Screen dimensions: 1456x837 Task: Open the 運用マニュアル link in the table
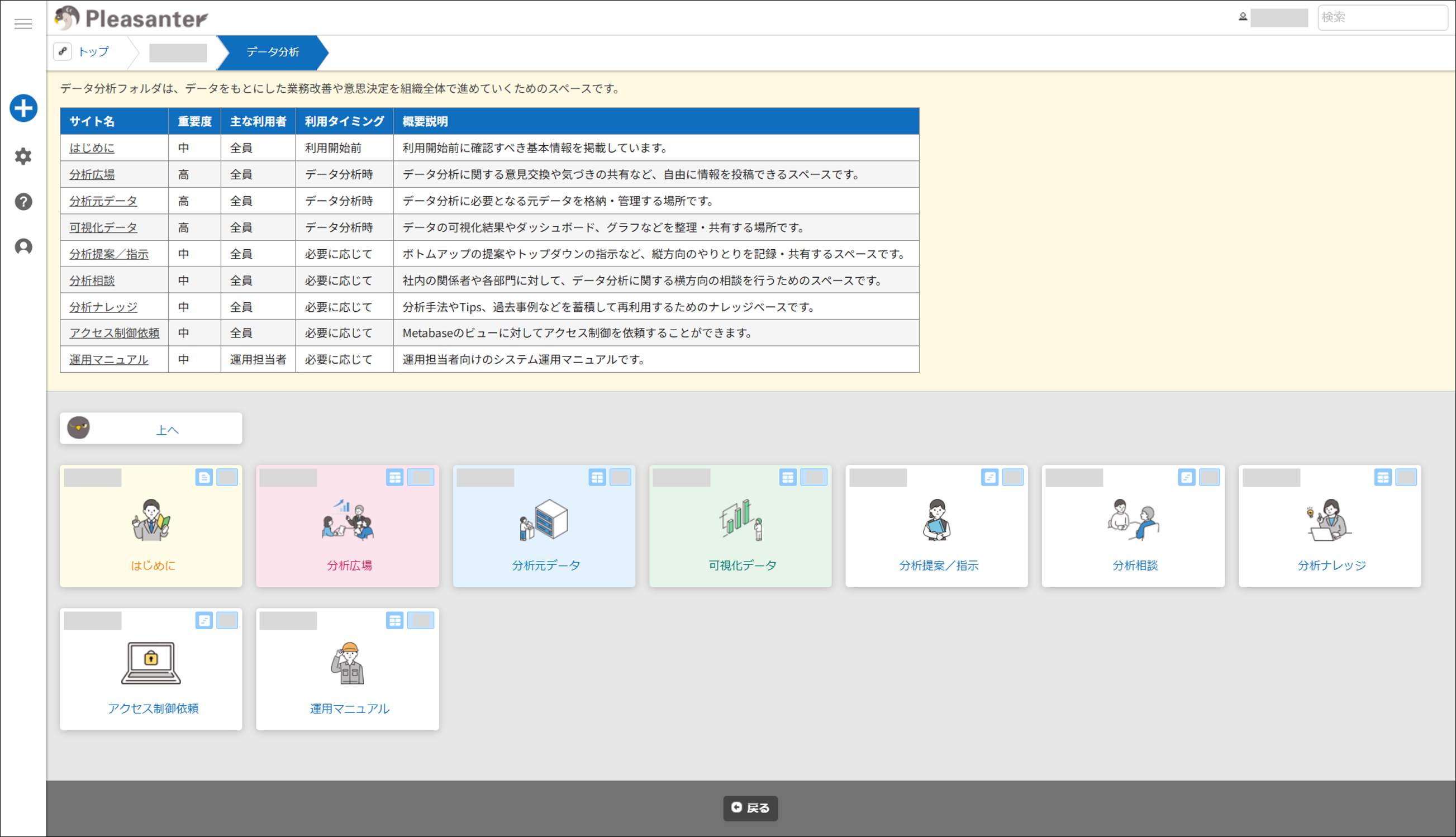point(108,360)
